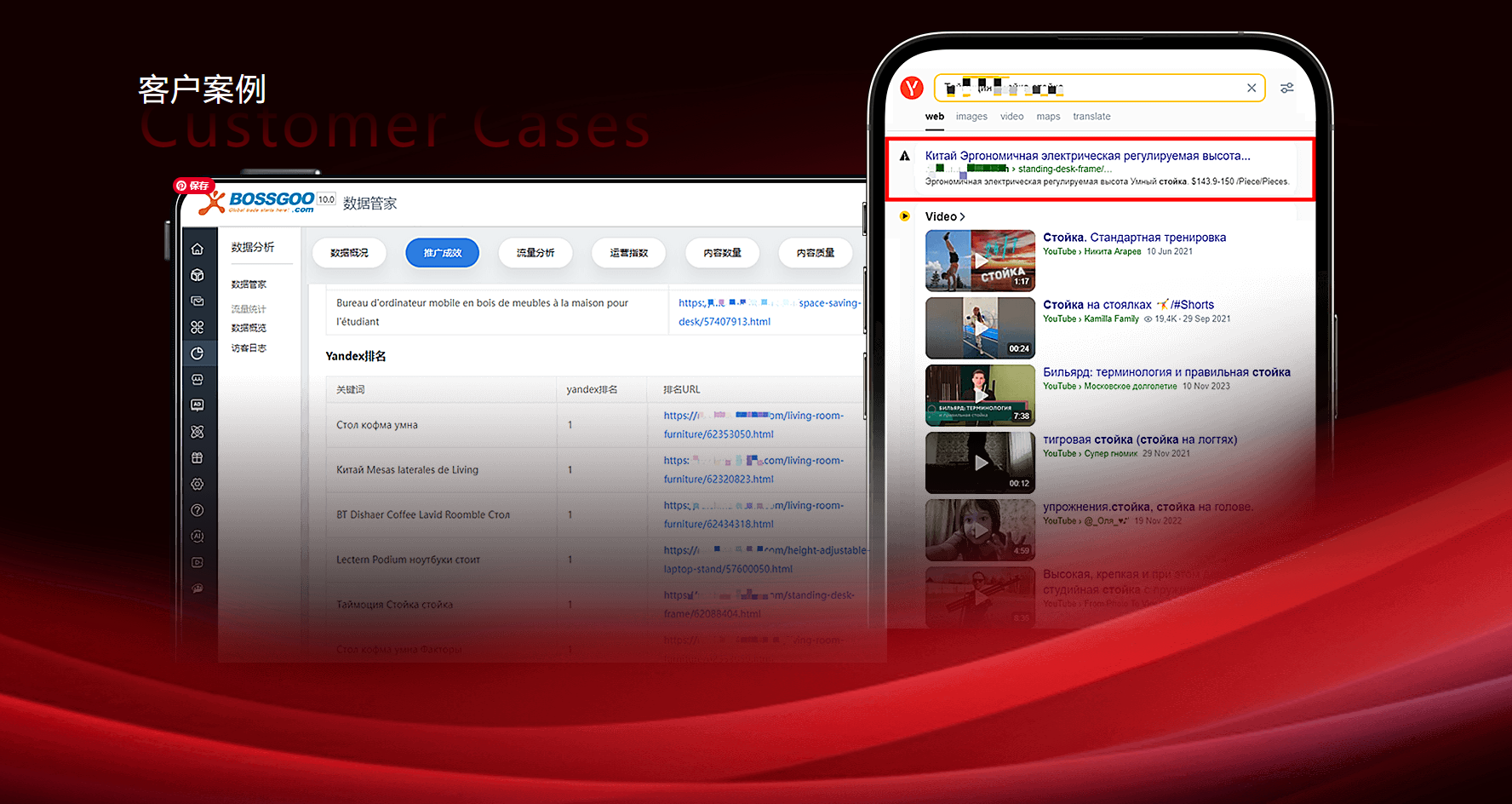Clear the Yandex search box with X

tap(1251, 88)
